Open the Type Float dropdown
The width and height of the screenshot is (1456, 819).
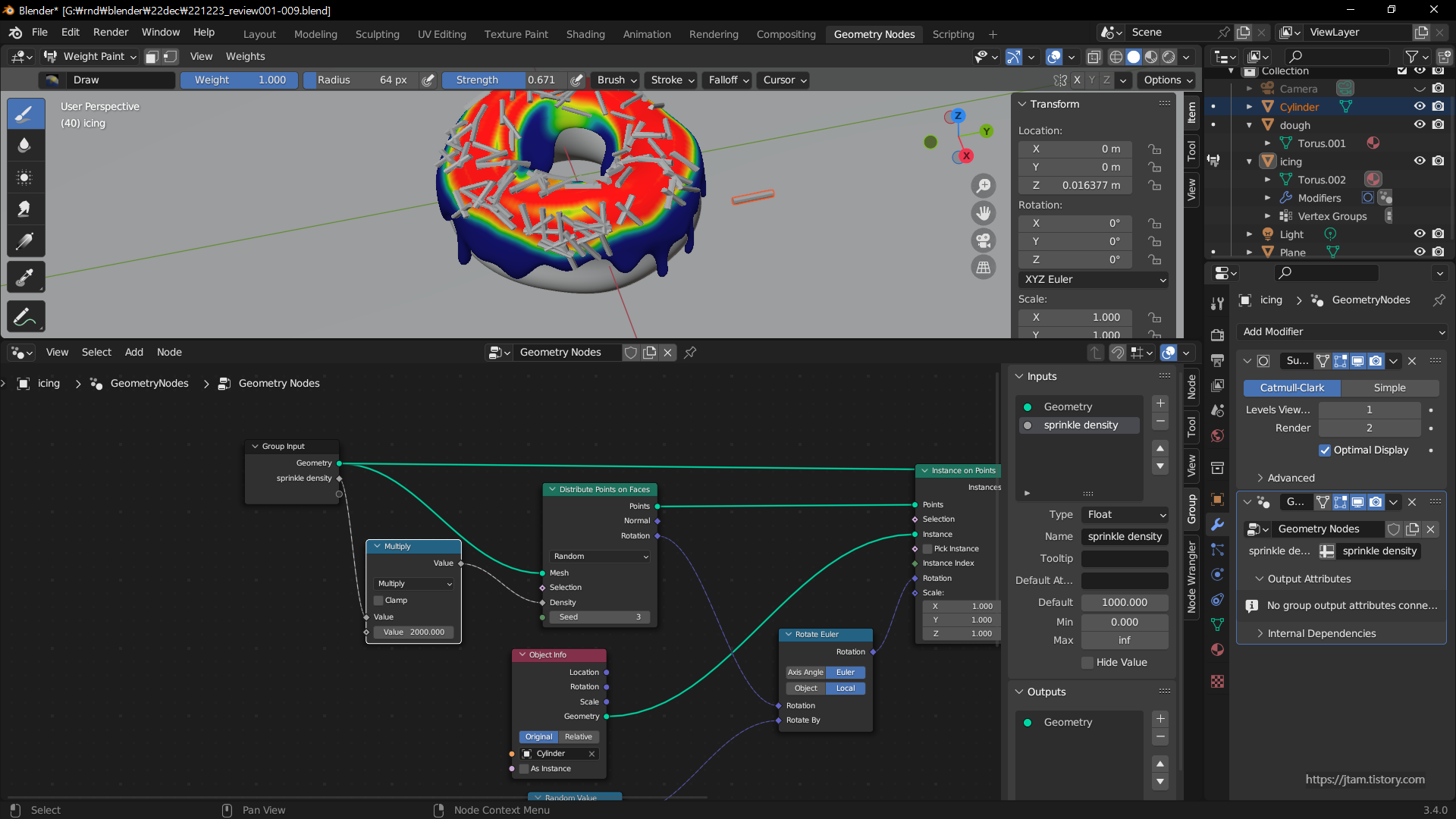pos(1125,514)
